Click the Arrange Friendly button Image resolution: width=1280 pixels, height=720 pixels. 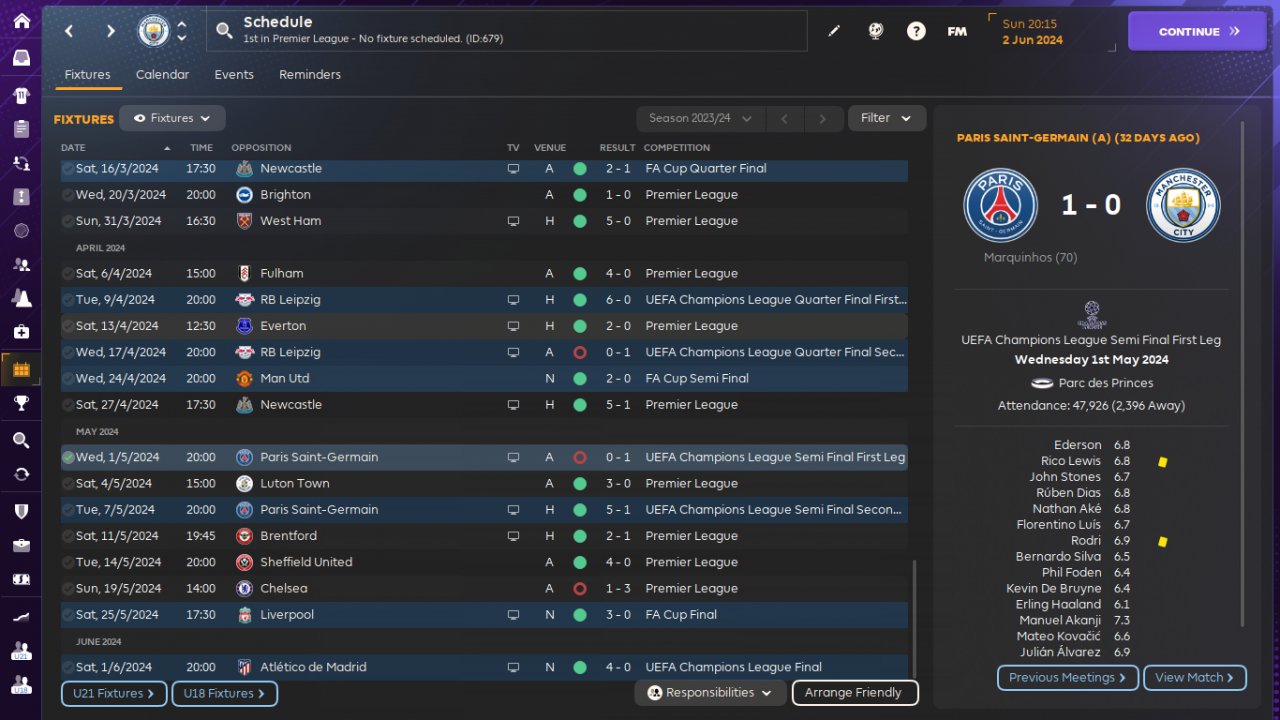(x=854, y=693)
